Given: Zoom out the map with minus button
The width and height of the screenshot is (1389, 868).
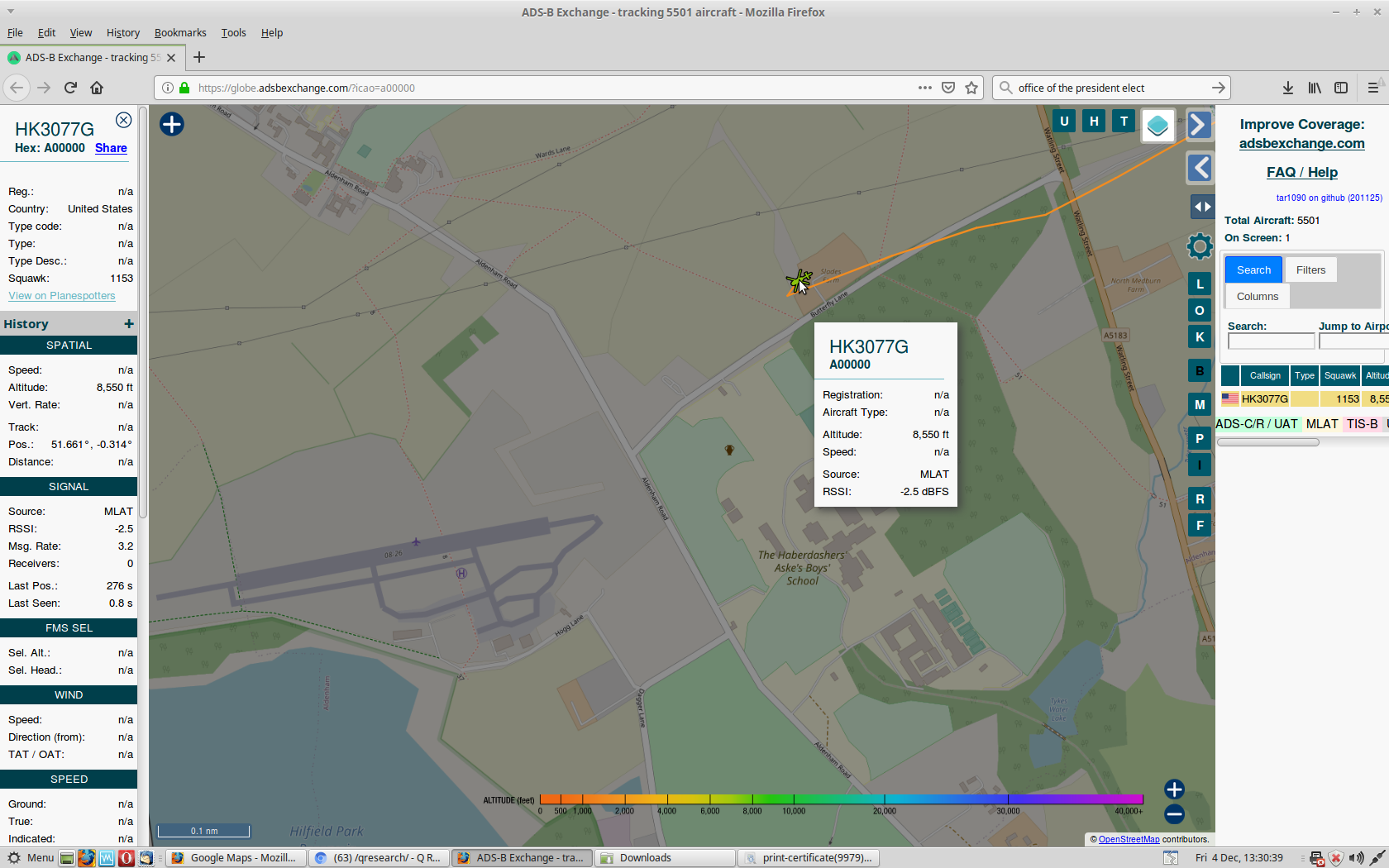Looking at the screenshot, I should click(x=1174, y=814).
